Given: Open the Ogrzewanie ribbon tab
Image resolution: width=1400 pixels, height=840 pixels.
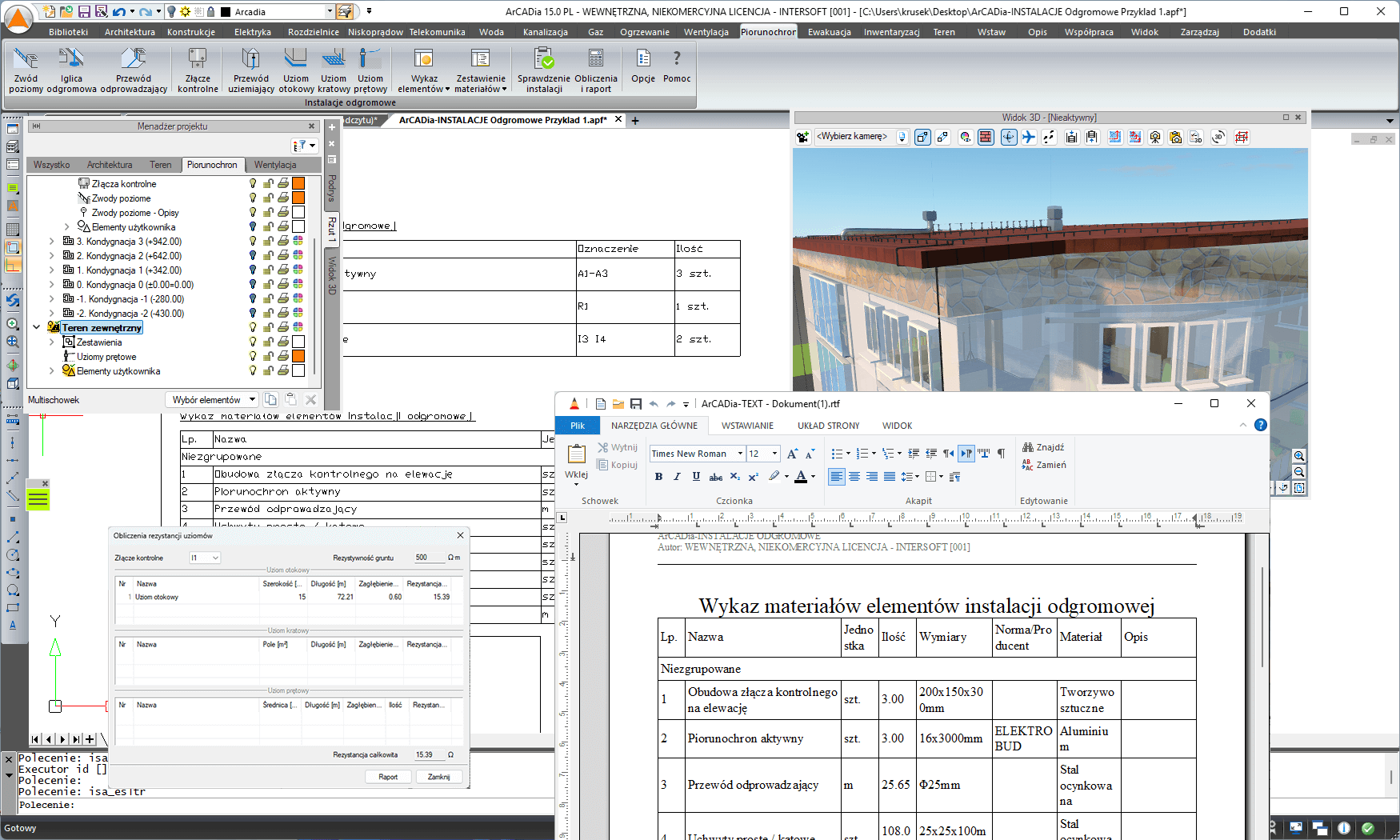Looking at the screenshot, I should [x=645, y=32].
